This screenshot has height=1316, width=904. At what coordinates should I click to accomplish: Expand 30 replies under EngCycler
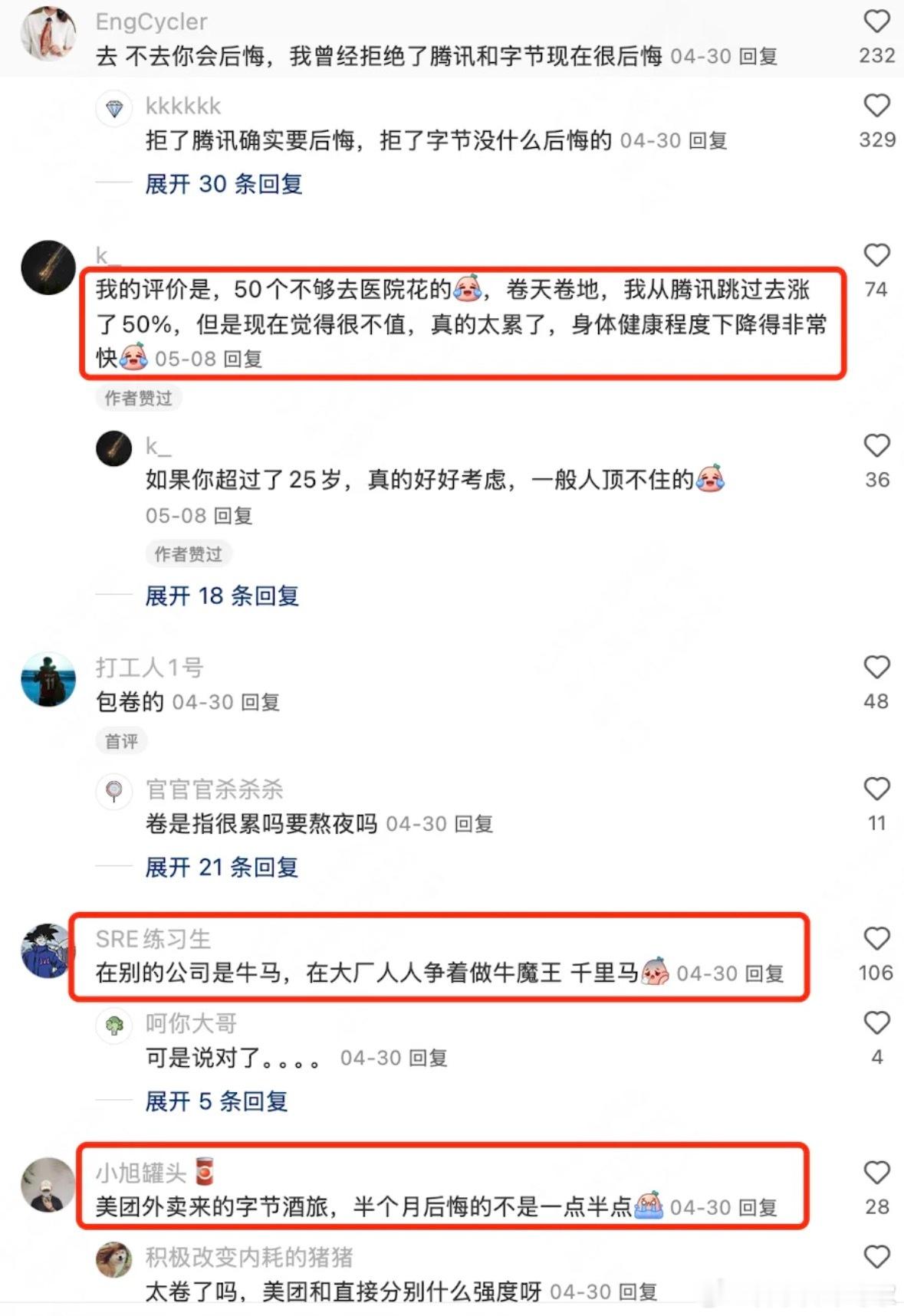[x=224, y=184]
